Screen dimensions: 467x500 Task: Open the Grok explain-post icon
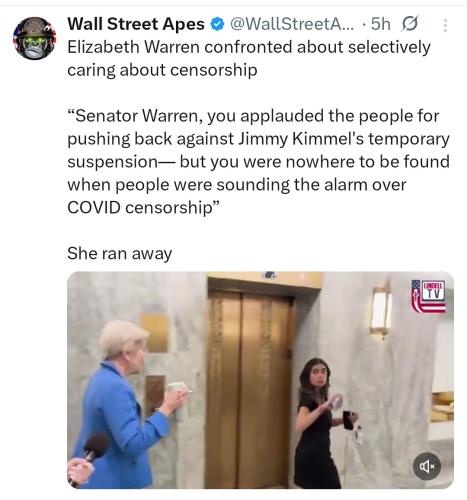coord(410,24)
